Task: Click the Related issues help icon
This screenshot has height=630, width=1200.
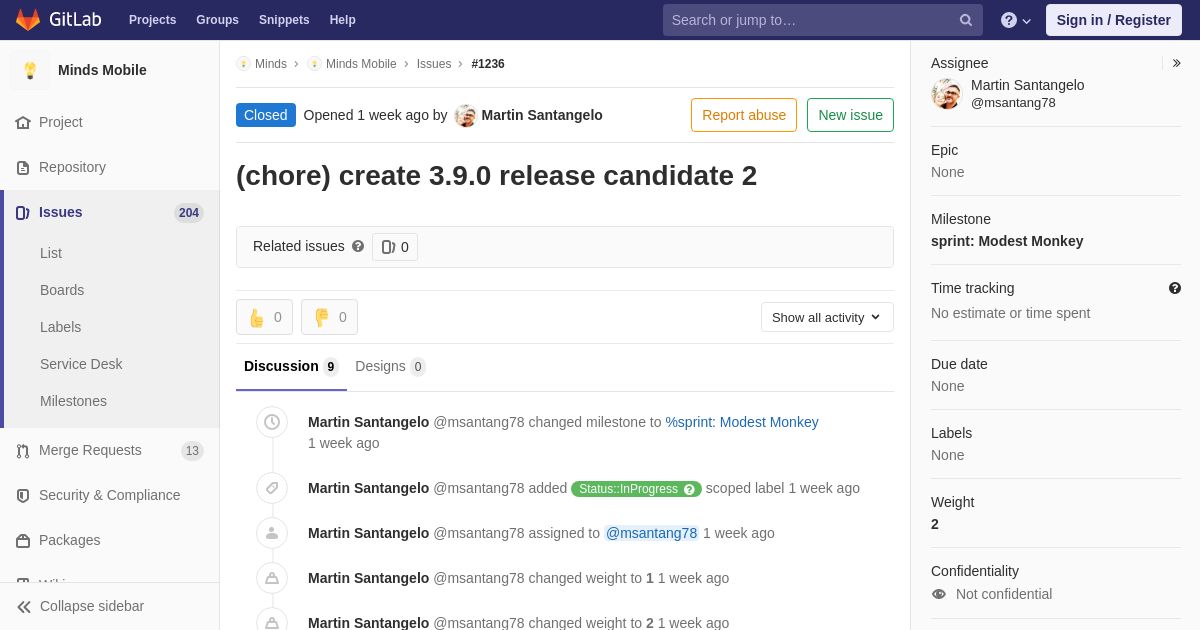Action: click(358, 246)
